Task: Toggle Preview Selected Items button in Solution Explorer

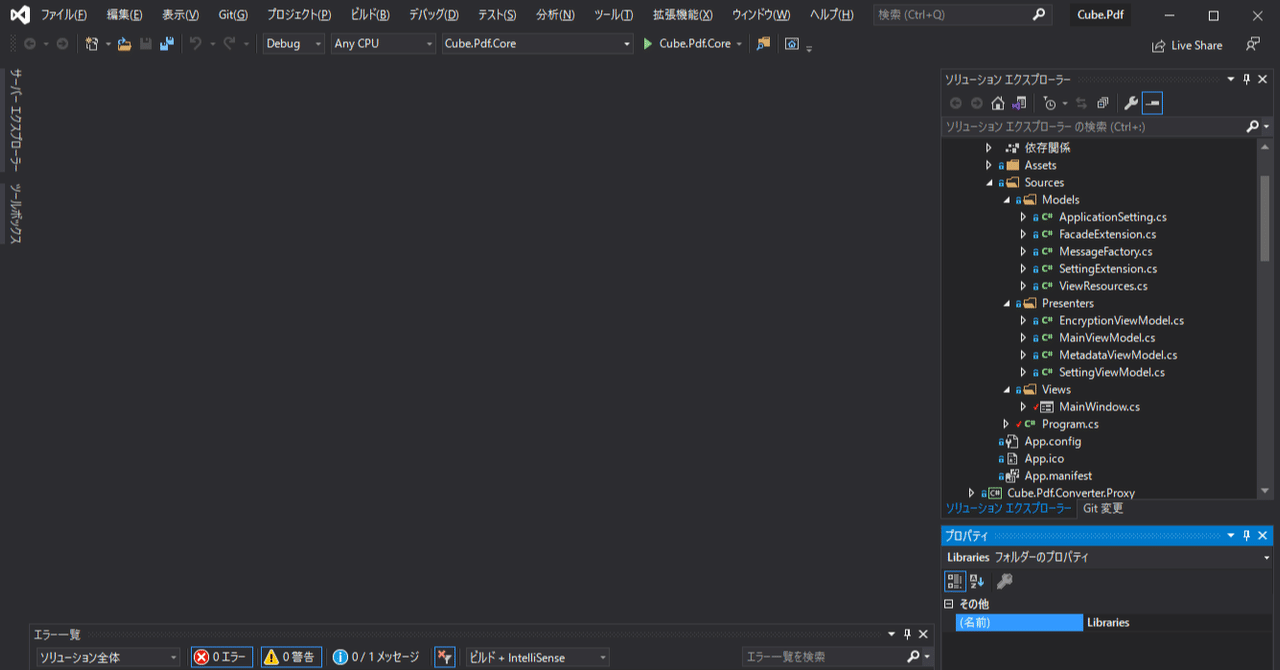Action: tap(1152, 103)
